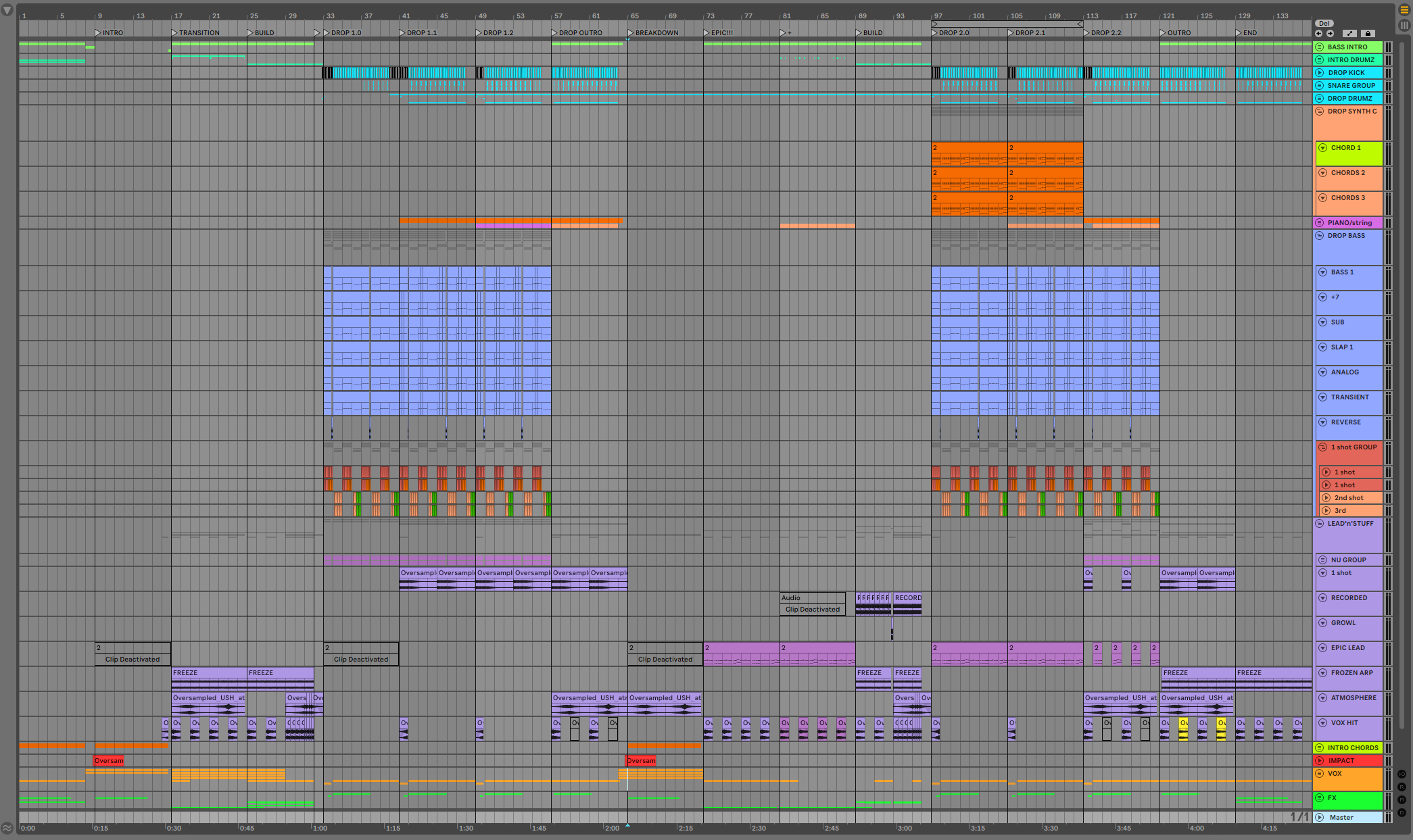The height and width of the screenshot is (840, 1413).
Task: Toggle the automation mode button
Action: coord(1349,33)
